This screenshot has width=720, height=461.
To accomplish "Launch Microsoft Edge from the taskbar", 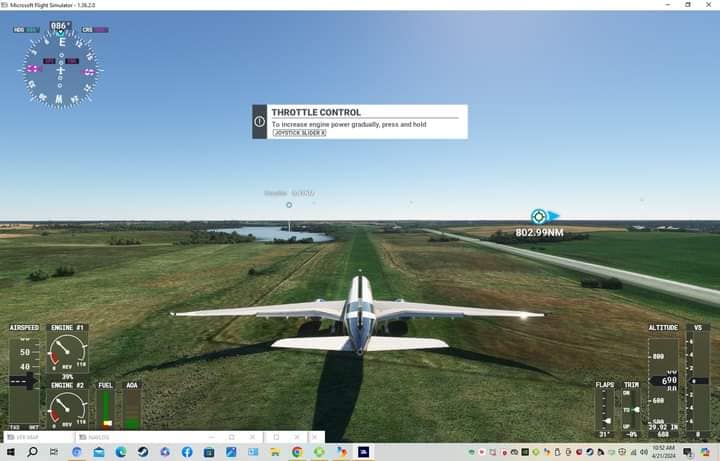I will pos(121,452).
